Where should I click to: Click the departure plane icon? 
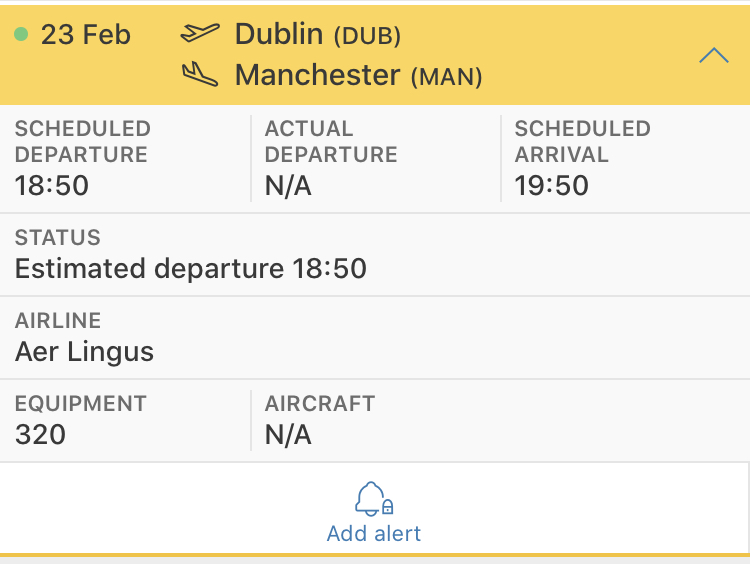(200, 34)
